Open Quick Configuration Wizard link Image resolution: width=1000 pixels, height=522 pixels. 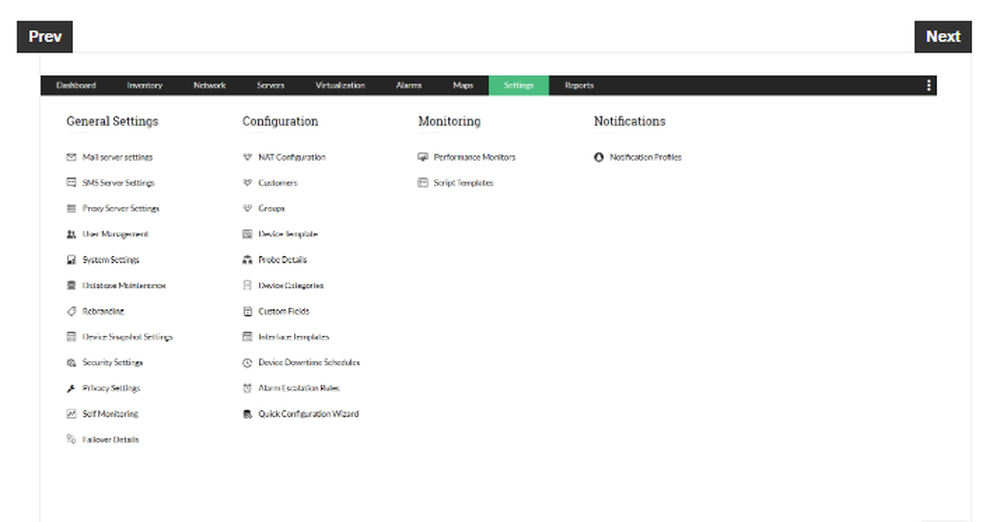click(309, 414)
